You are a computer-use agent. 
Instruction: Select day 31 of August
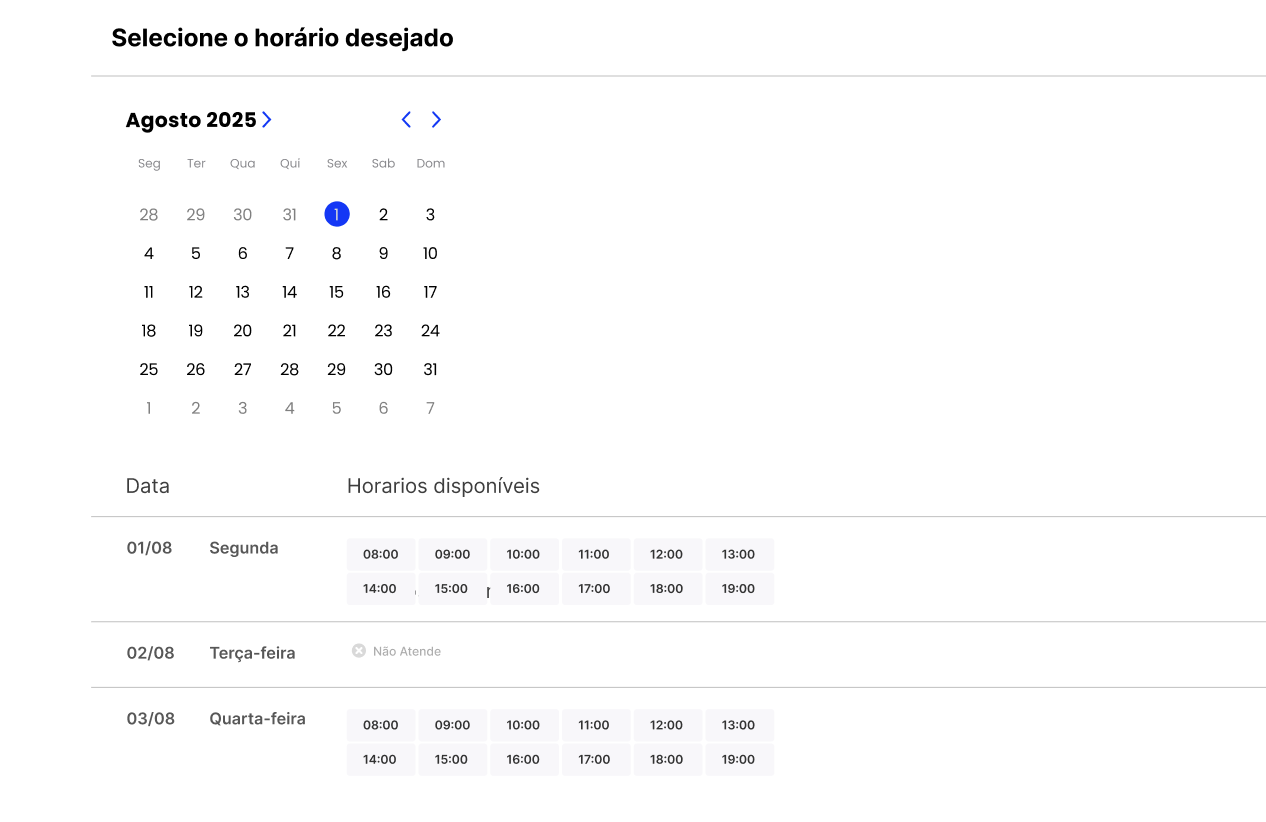tap(430, 370)
